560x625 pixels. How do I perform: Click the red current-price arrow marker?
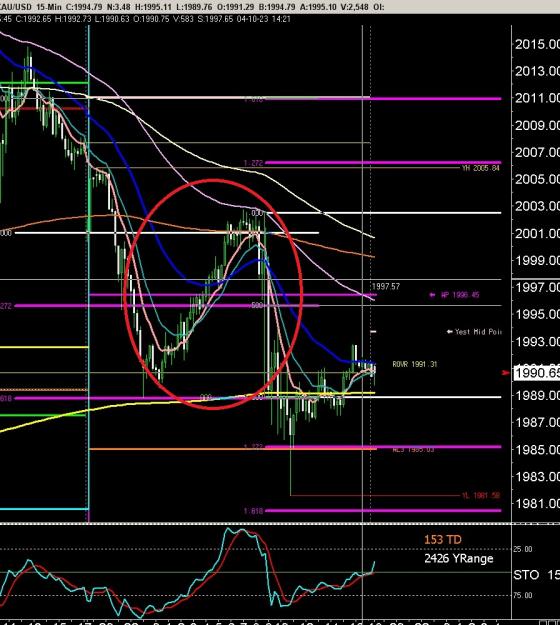pos(506,373)
